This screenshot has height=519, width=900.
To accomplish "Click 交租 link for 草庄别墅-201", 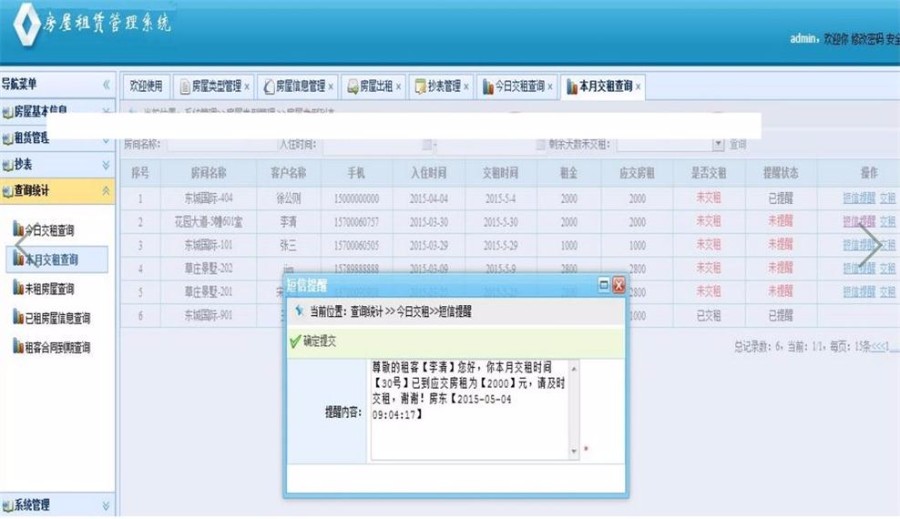I will [x=887, y=292].
